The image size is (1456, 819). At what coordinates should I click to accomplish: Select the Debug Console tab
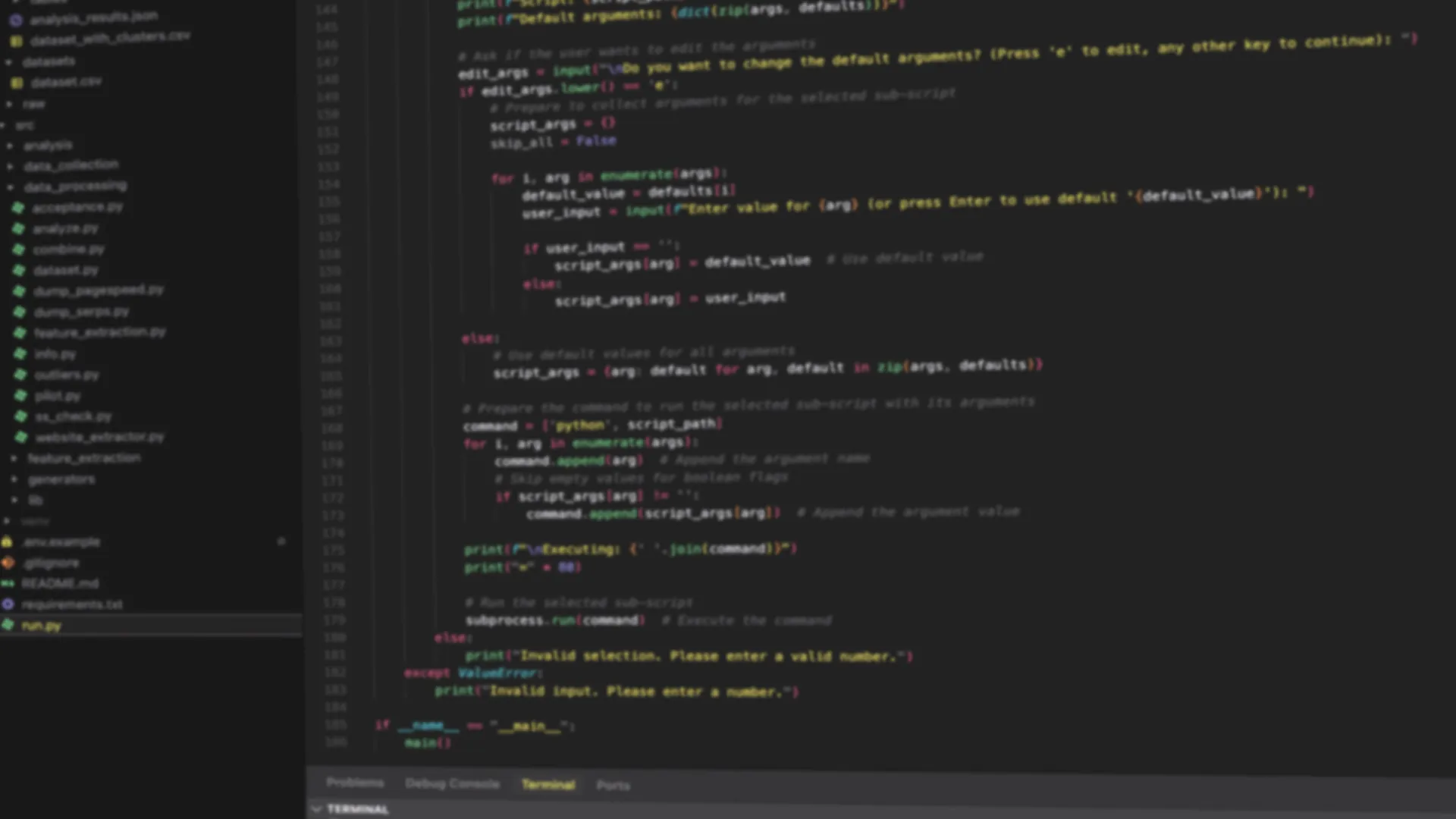pyautogui.click(x=452, y=783)
